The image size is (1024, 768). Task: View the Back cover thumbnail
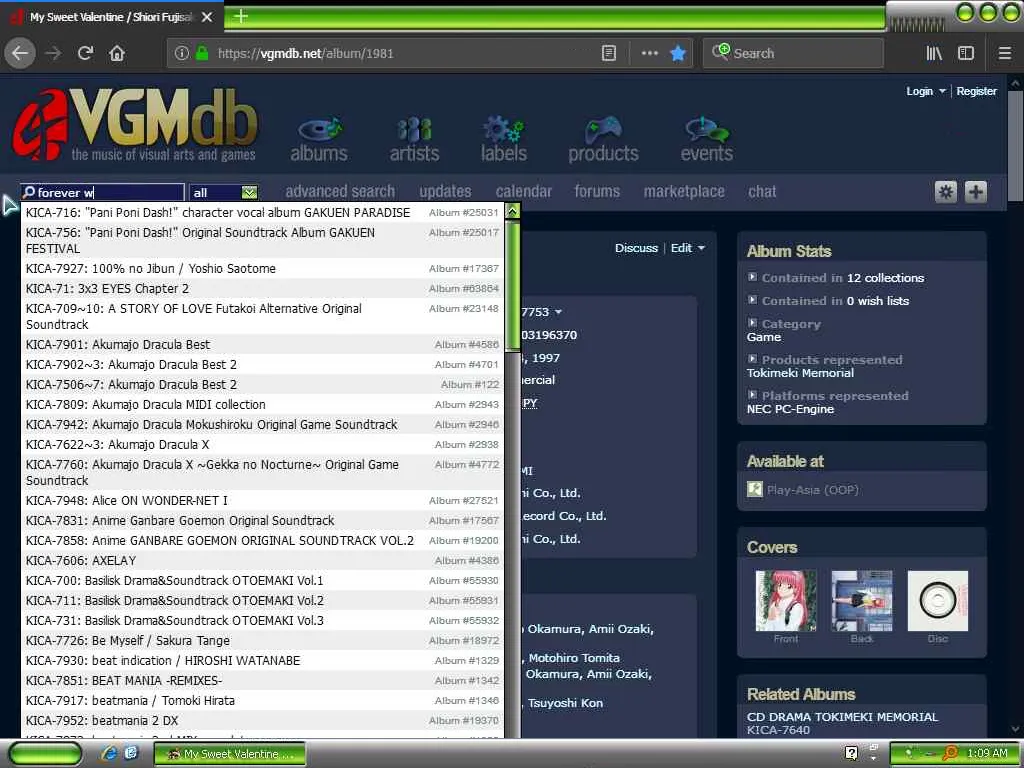pyautogui.click(x=861, y=601)
